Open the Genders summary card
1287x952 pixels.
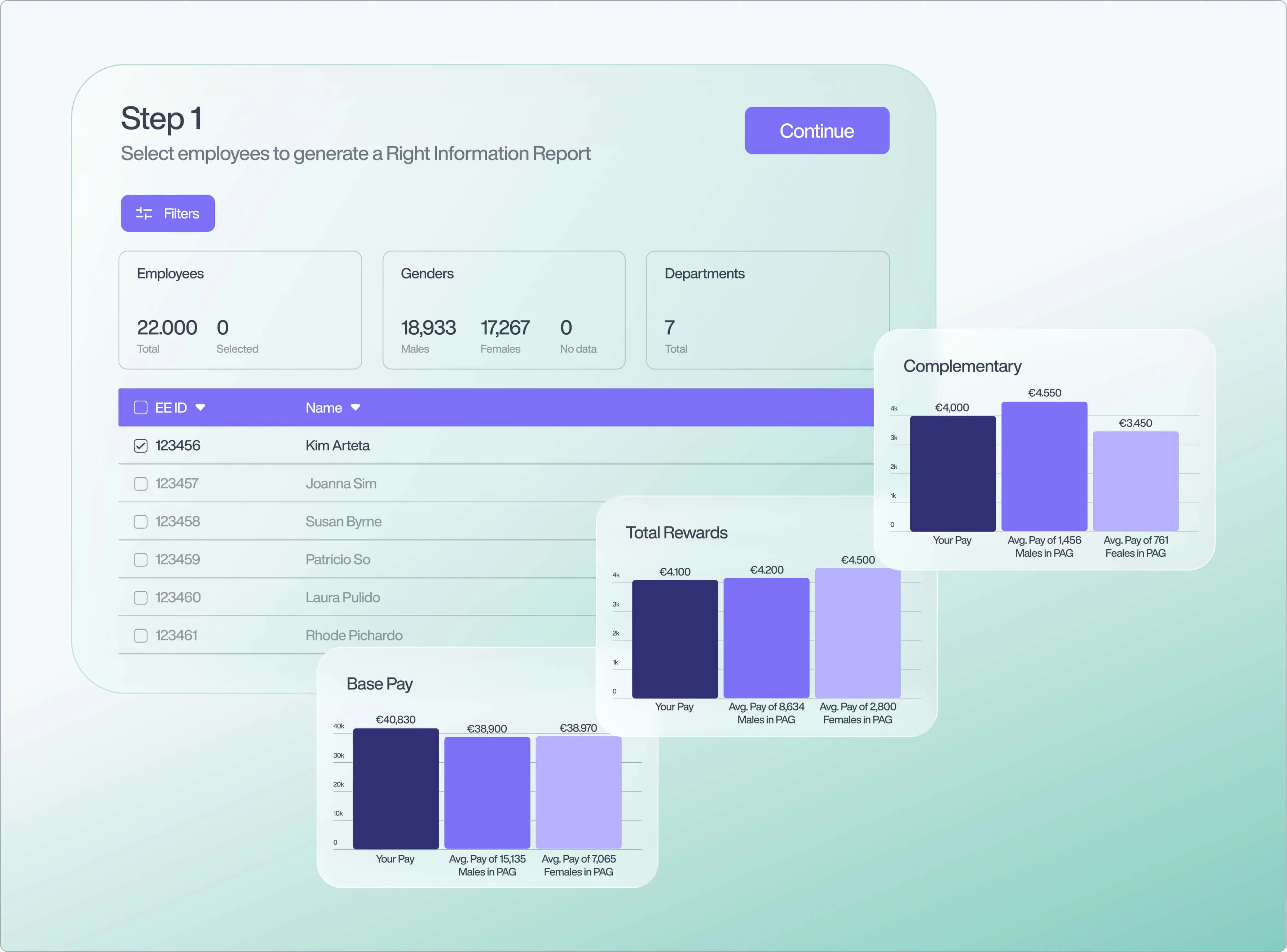pos(504,310)
